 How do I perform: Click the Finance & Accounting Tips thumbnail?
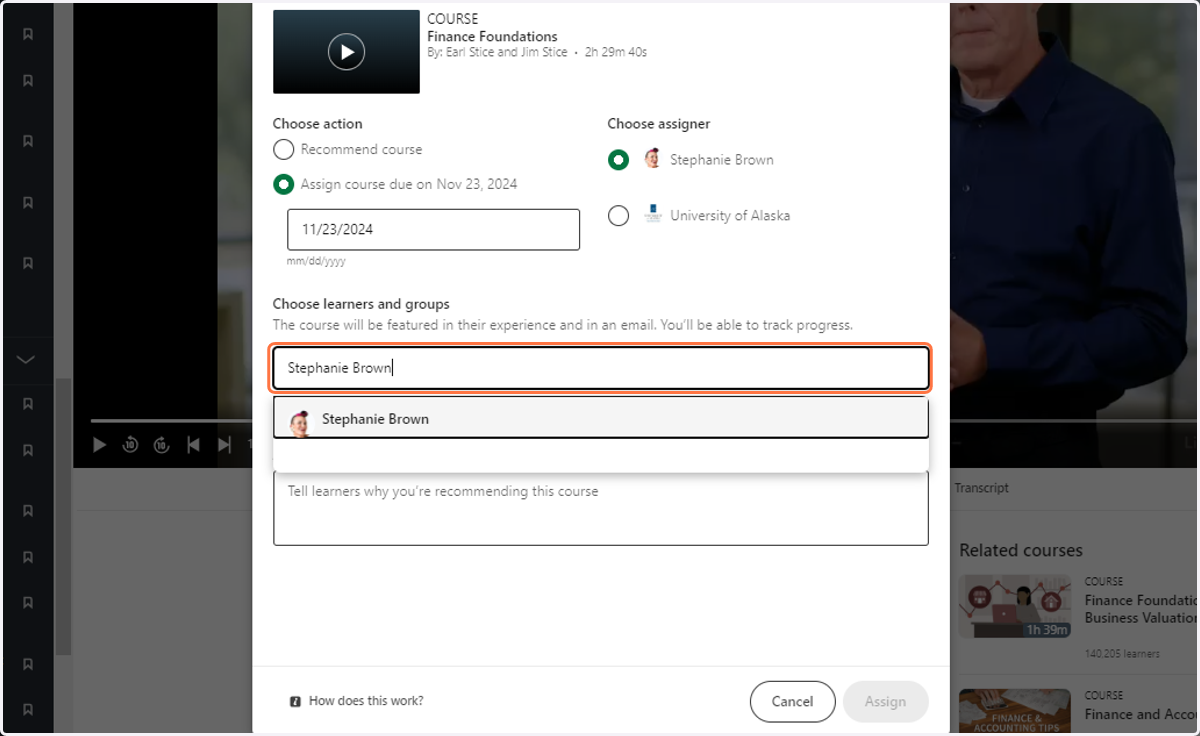point(1015,712)
